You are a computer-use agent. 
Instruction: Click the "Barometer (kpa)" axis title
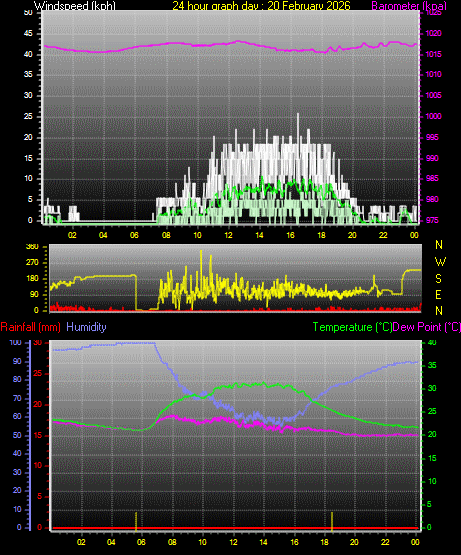[409, 6]
